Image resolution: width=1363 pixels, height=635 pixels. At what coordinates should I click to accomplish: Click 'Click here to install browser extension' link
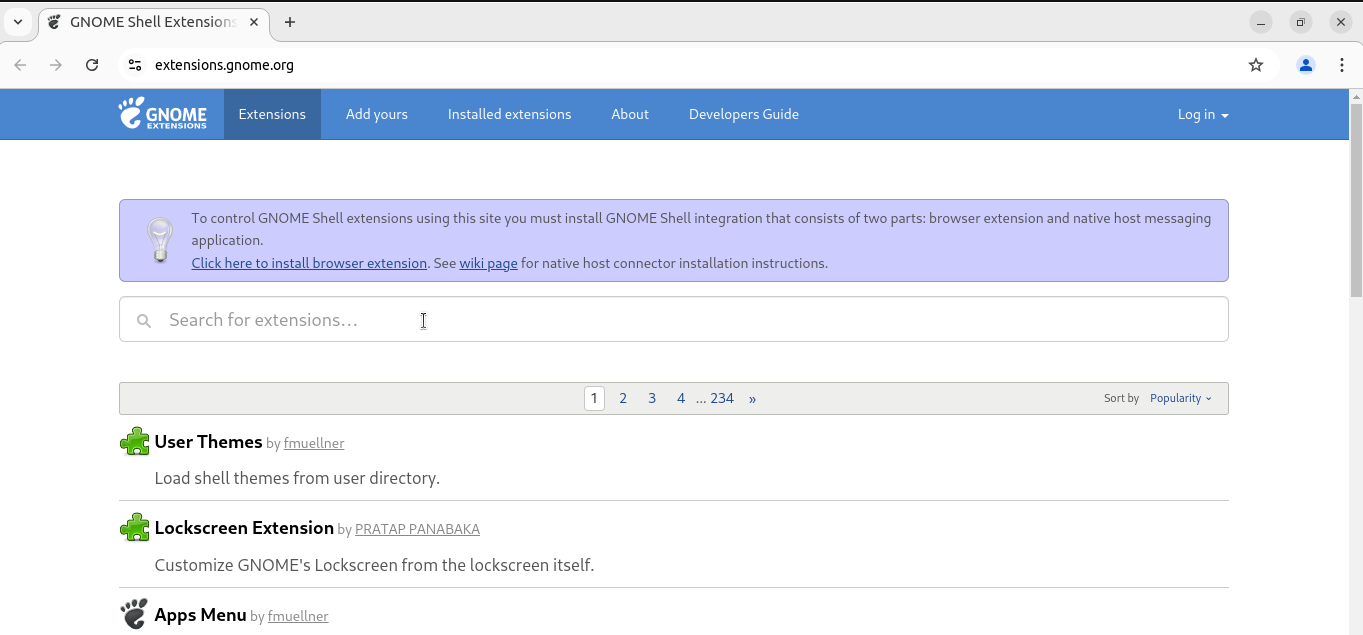pyautogui.click(x=309, y=263)
